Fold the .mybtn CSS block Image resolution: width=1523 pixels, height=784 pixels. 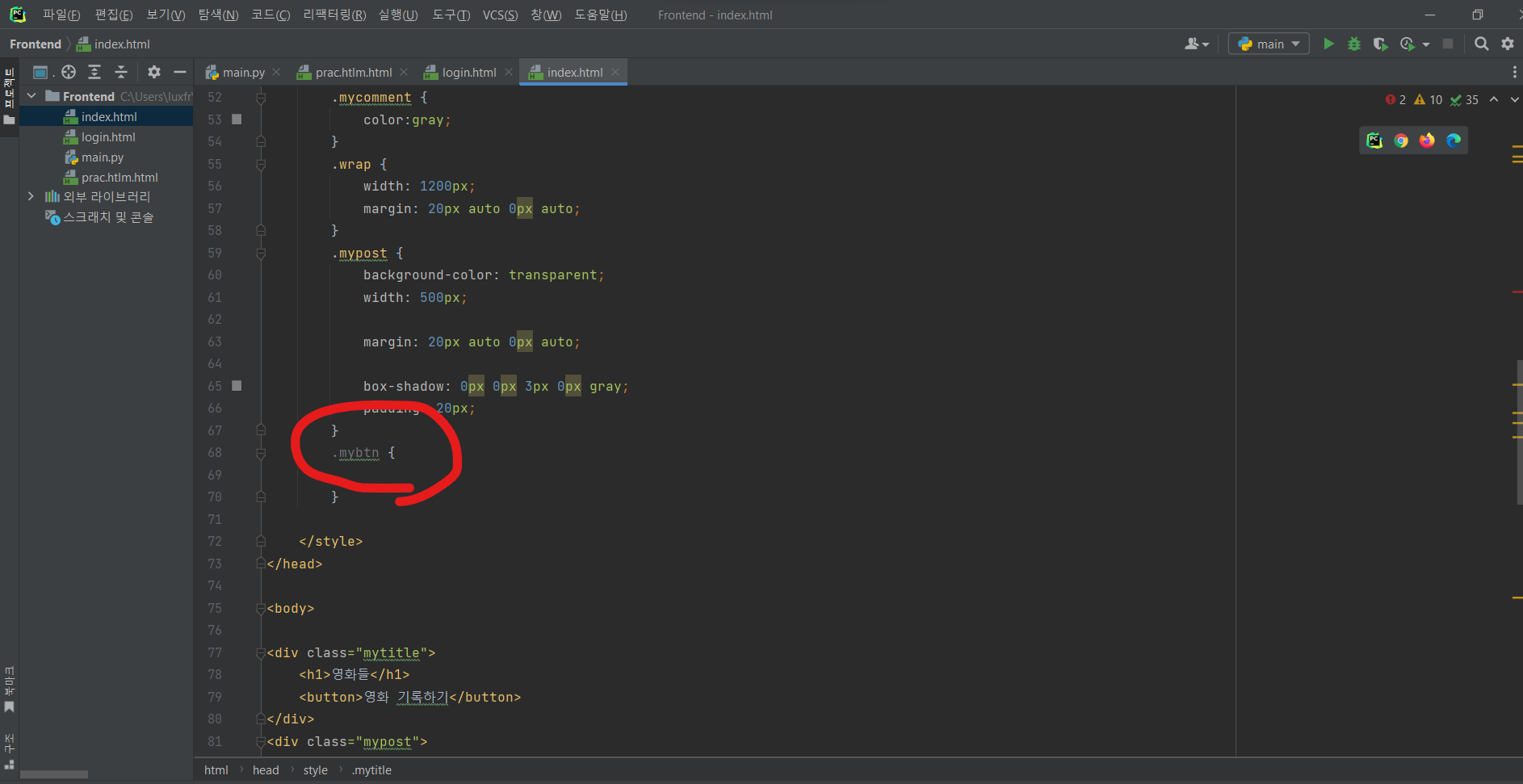click(261, 453)
